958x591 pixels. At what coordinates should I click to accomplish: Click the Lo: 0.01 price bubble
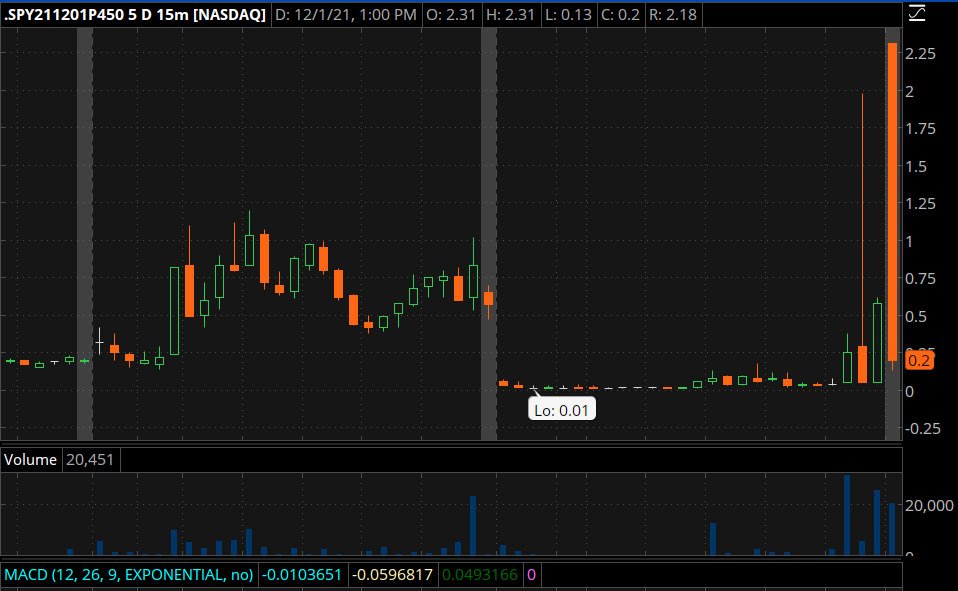561,410
